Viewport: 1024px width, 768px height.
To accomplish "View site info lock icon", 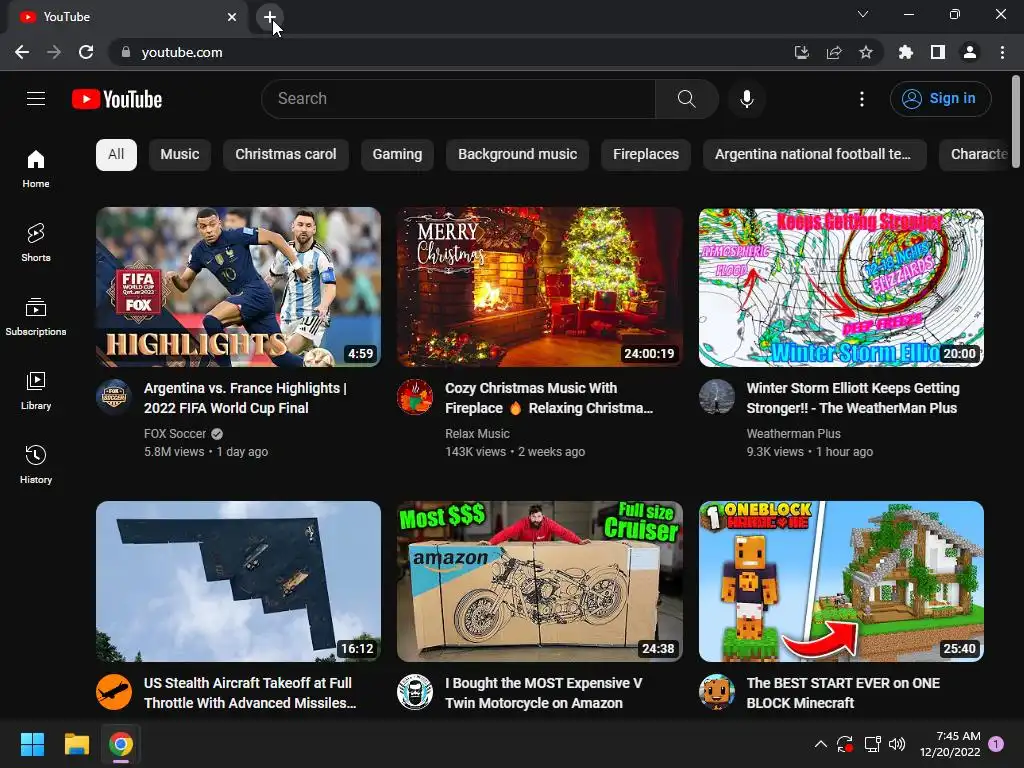I will [126, 52].
